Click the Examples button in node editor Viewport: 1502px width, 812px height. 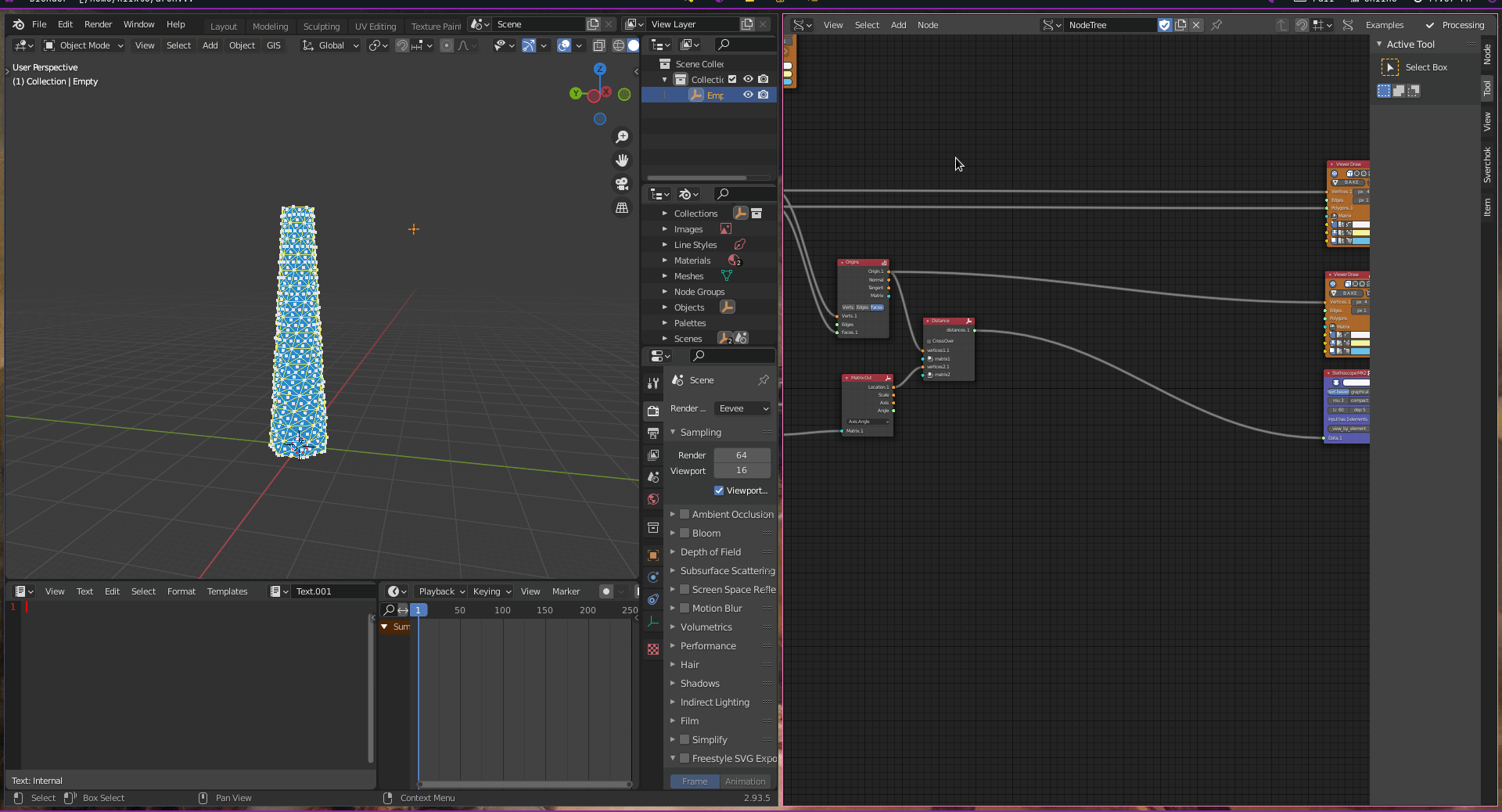(1385, 25)
